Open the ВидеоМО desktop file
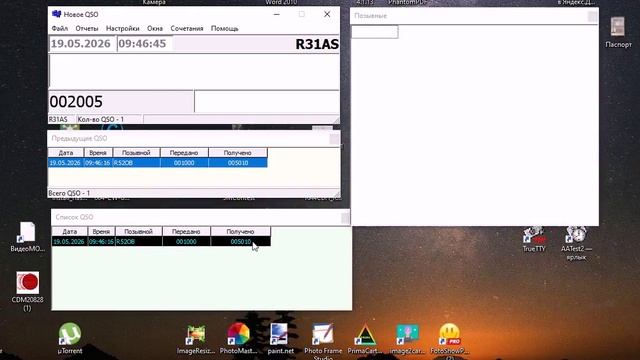 coord(27,237)
